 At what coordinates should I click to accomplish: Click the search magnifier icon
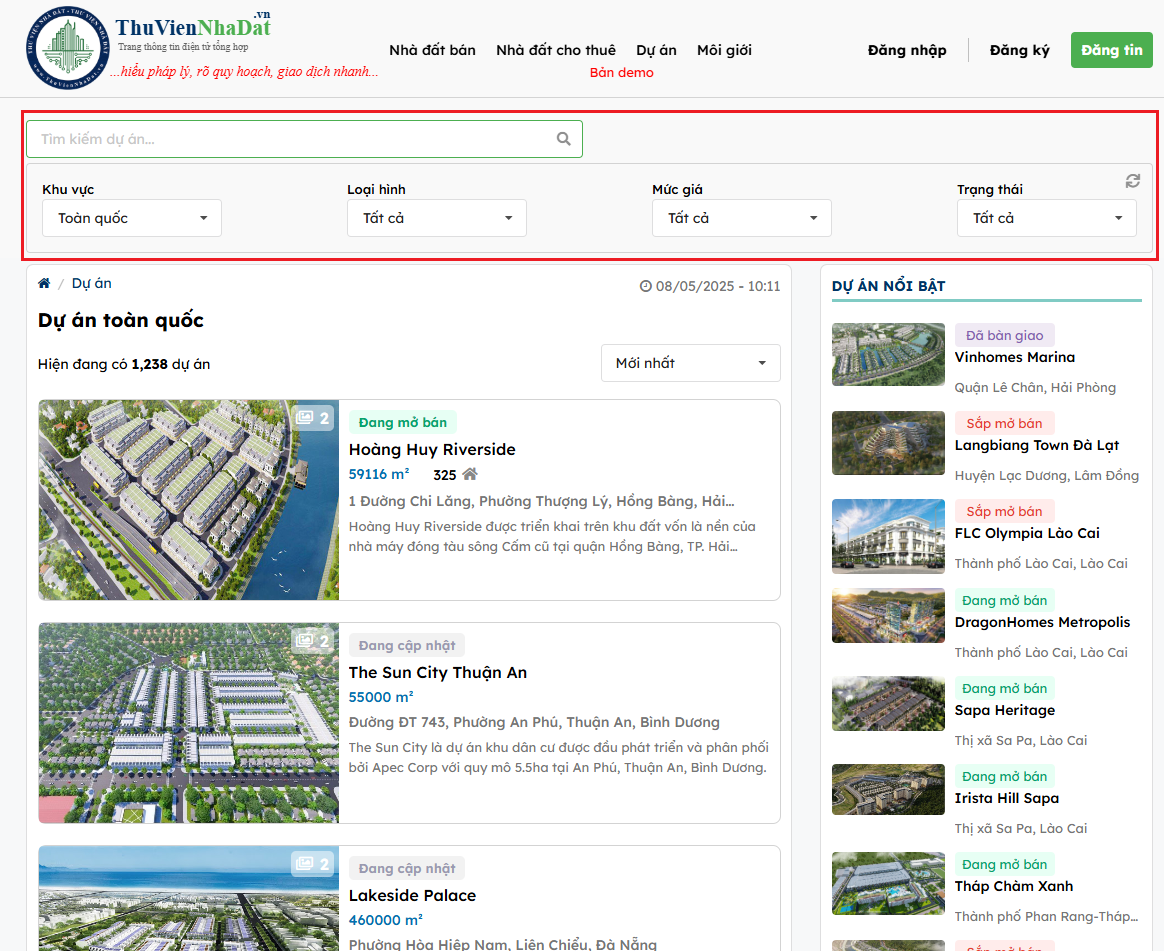(564, 139)
